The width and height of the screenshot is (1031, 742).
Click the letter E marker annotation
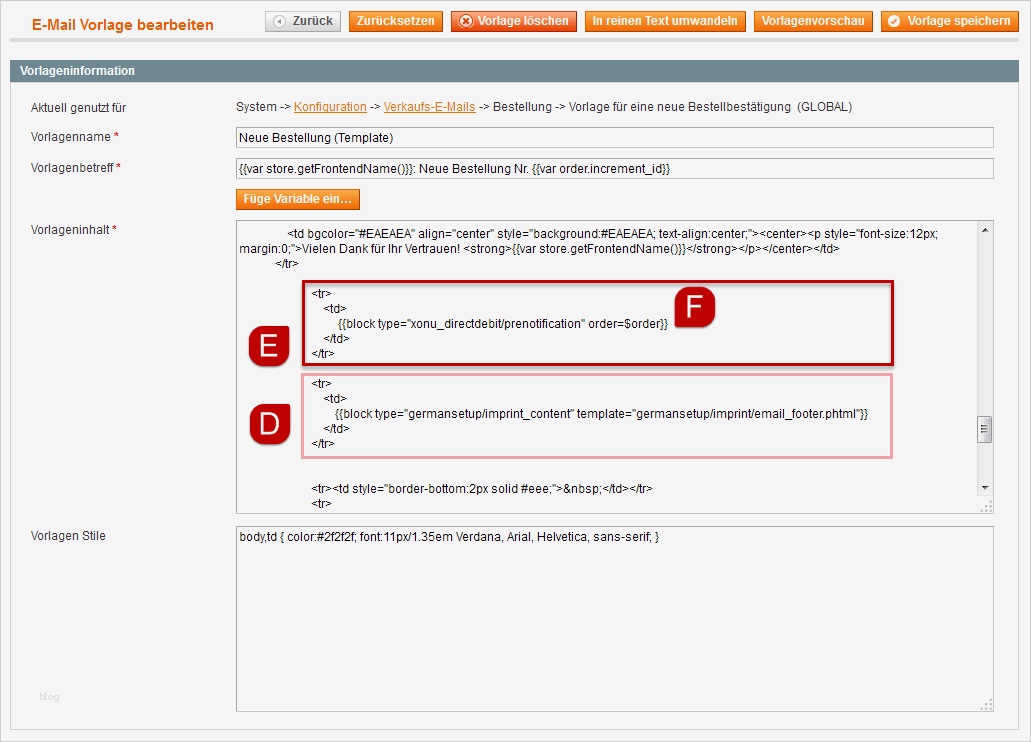[268, 347]
